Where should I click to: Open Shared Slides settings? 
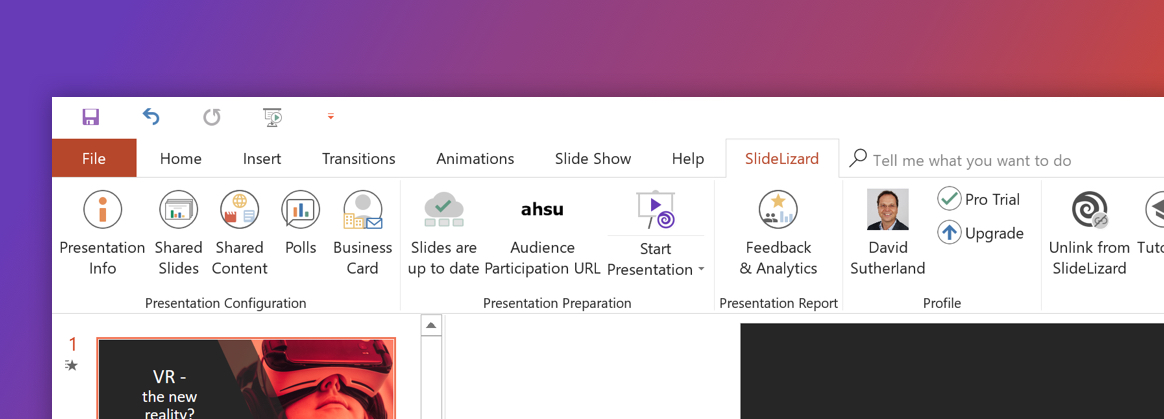tap(178, 234)
